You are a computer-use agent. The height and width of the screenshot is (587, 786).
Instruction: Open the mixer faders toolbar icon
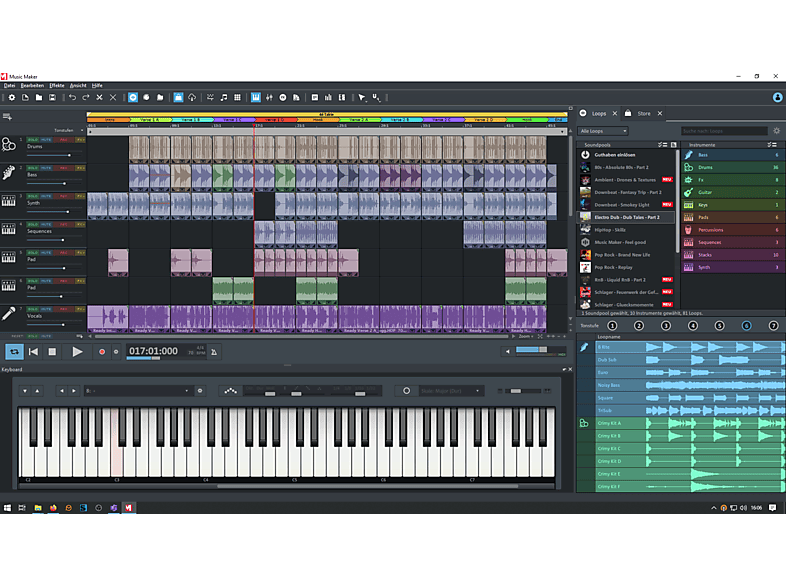click(269, 98)
